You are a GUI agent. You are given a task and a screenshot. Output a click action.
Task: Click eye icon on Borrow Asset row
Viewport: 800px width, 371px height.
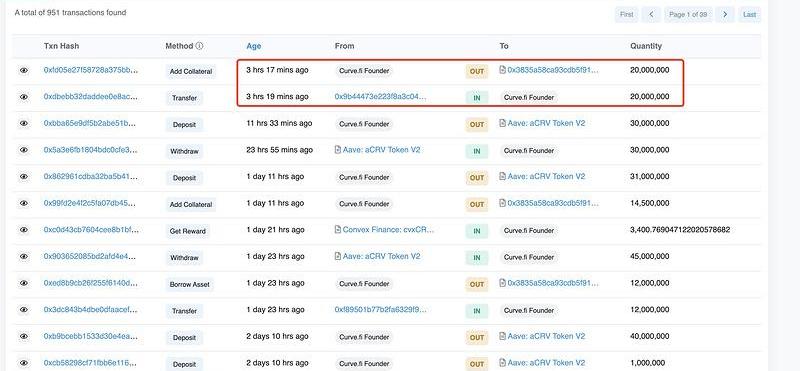[x=24, y=283]
